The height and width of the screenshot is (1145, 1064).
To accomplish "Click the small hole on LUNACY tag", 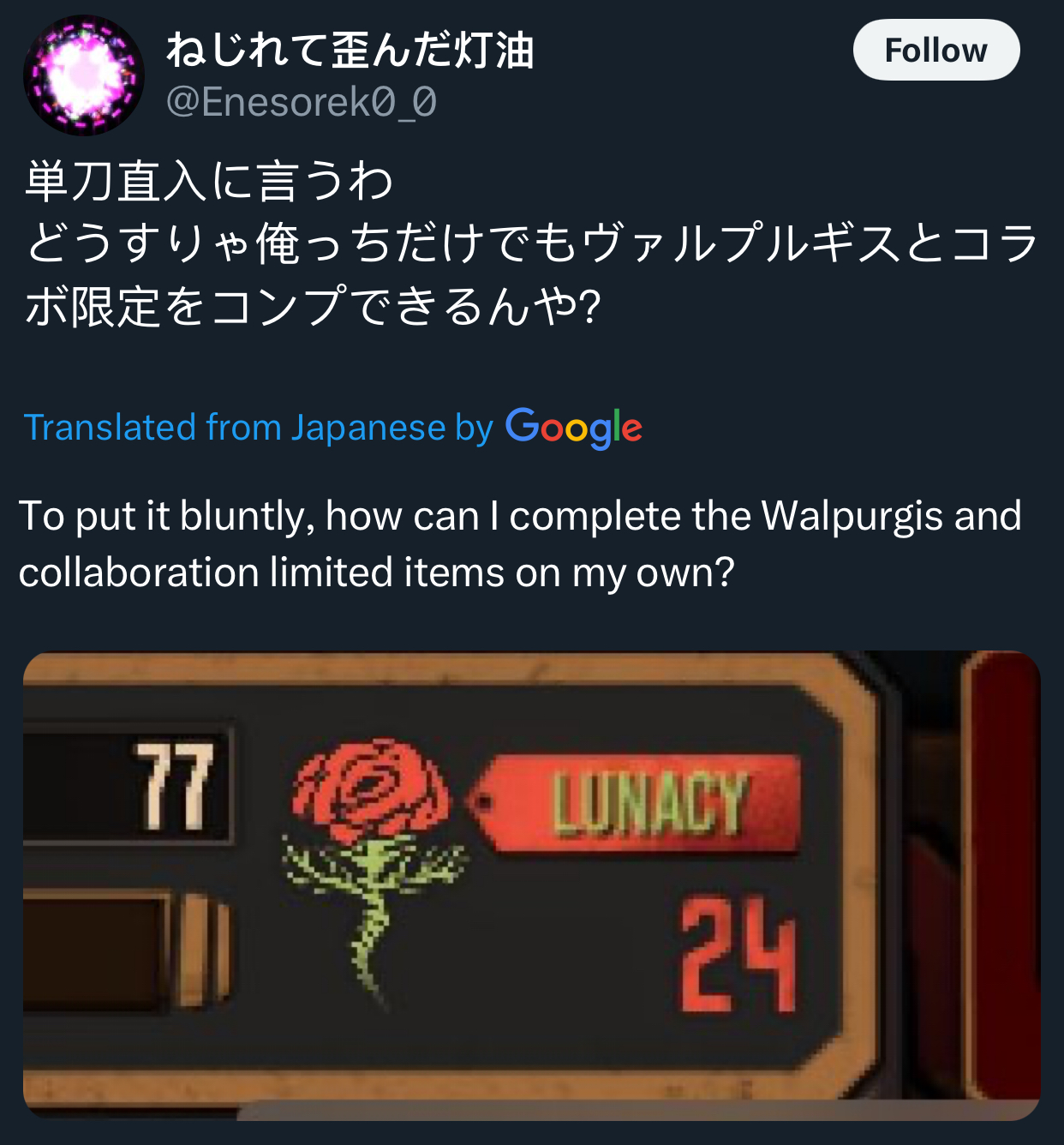I will pos(482,804).
